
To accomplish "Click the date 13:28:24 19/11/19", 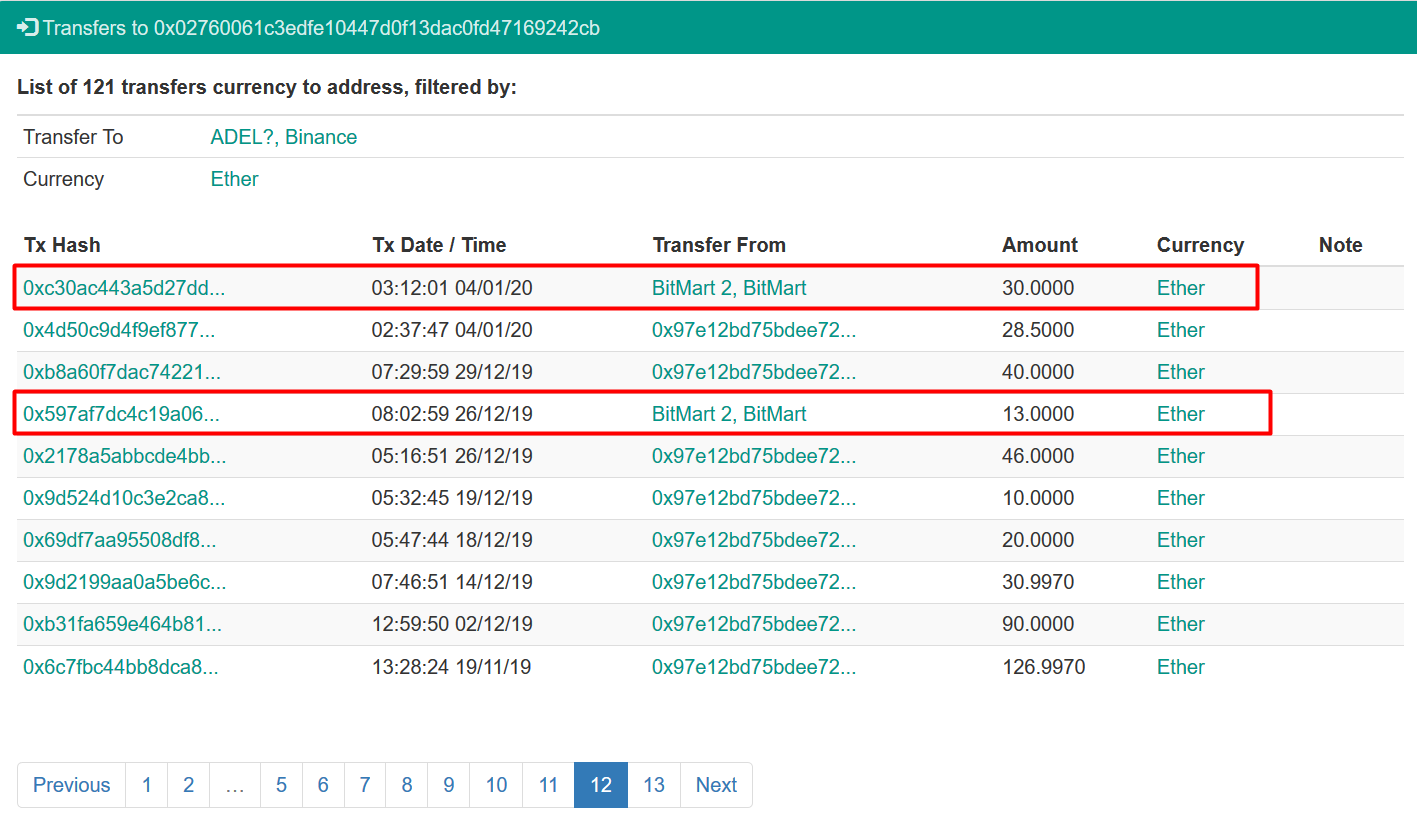I will pos(452,667).
